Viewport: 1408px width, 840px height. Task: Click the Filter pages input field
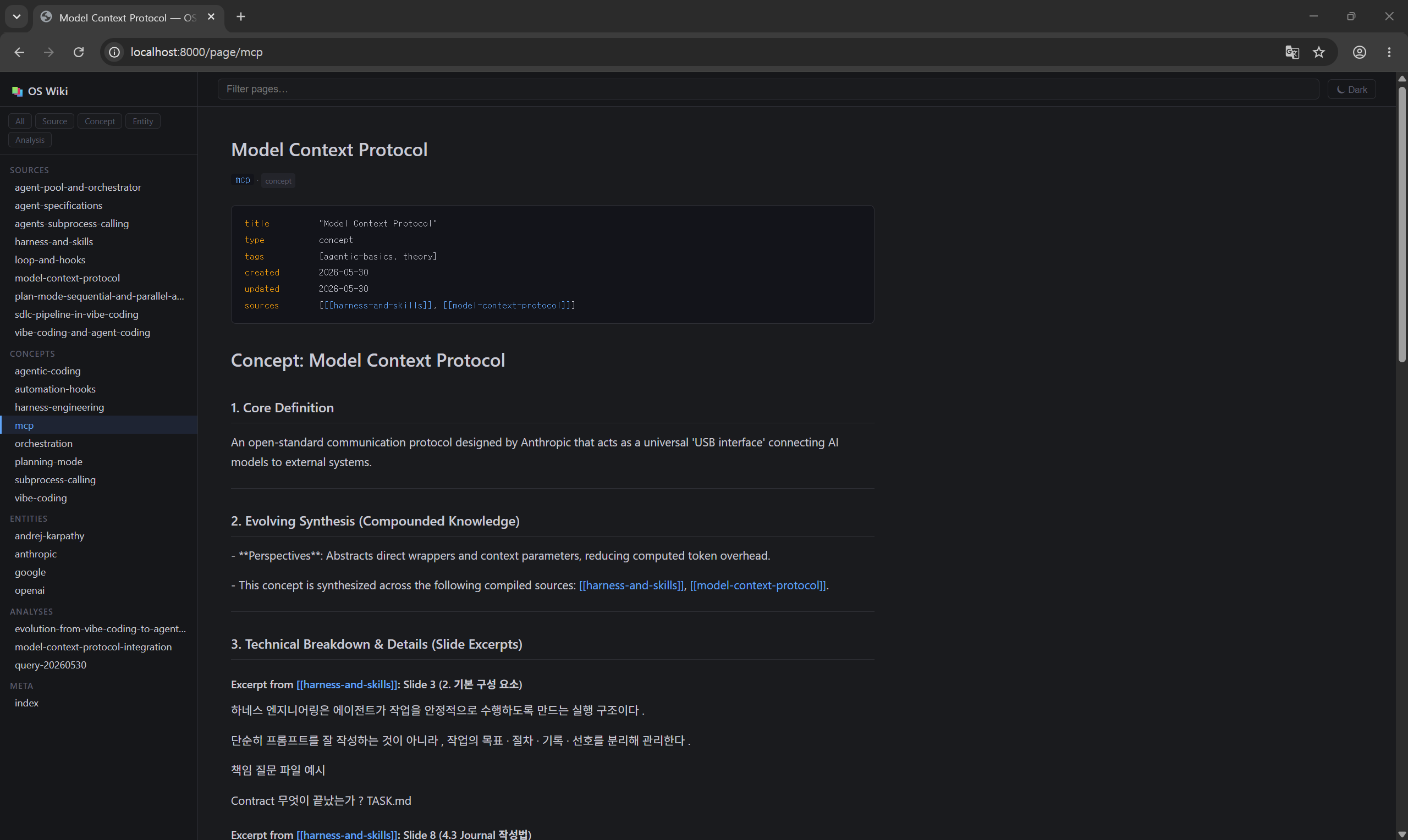pyautogui.click(x=768, y=89)
